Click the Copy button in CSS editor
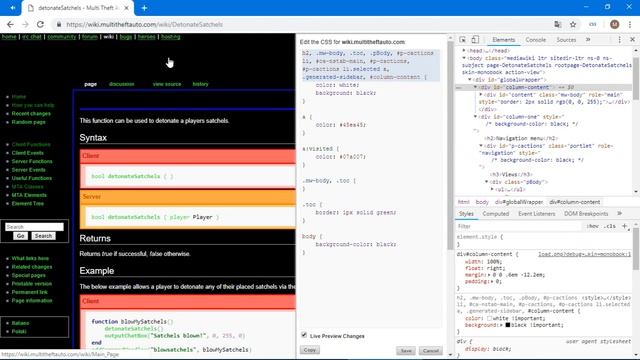This screenshot has width=640, height=360. tap(310, 350)
